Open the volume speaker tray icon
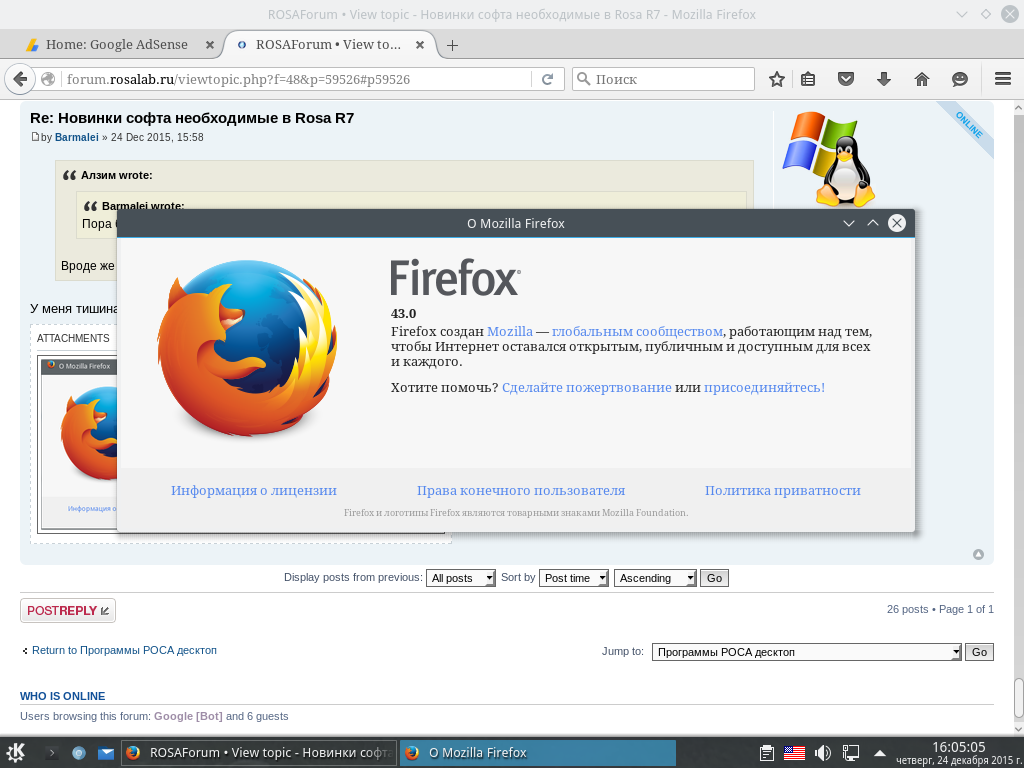 823,753
